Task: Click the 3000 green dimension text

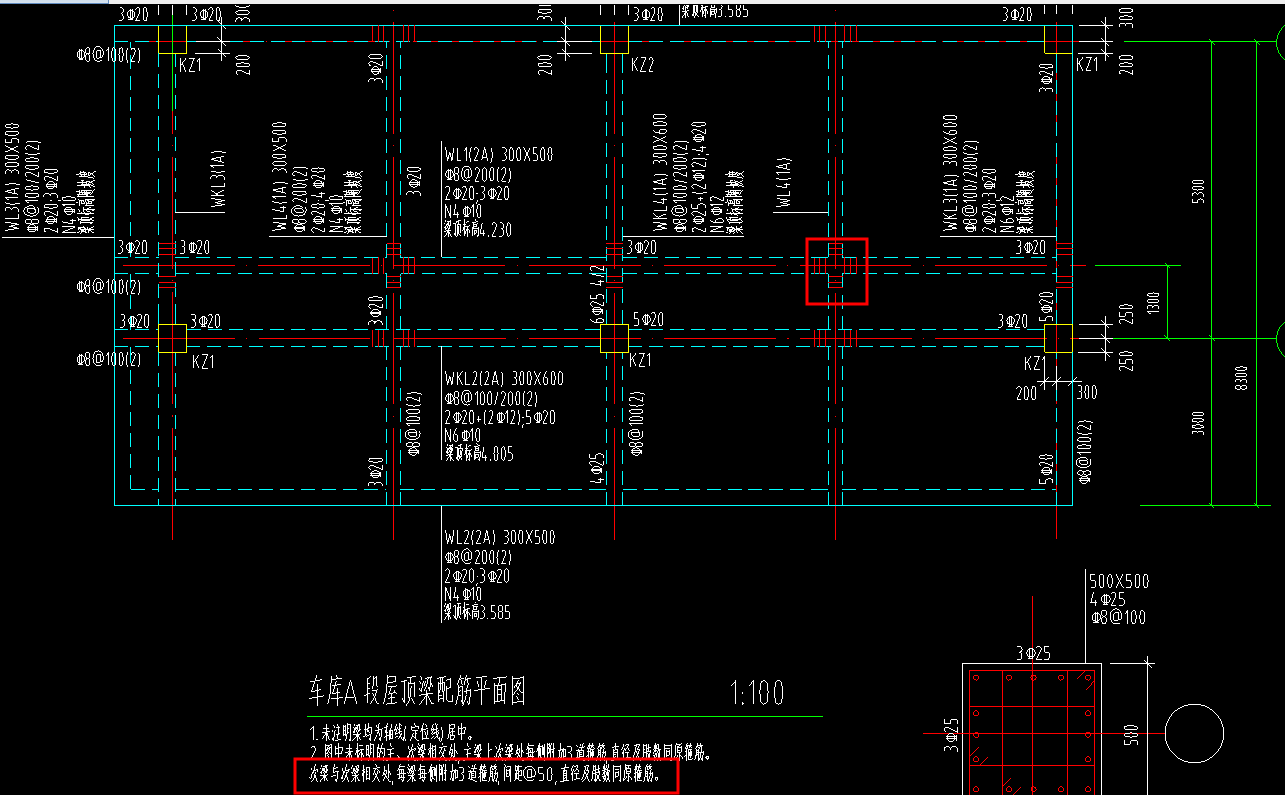Action: point(1200,421)
